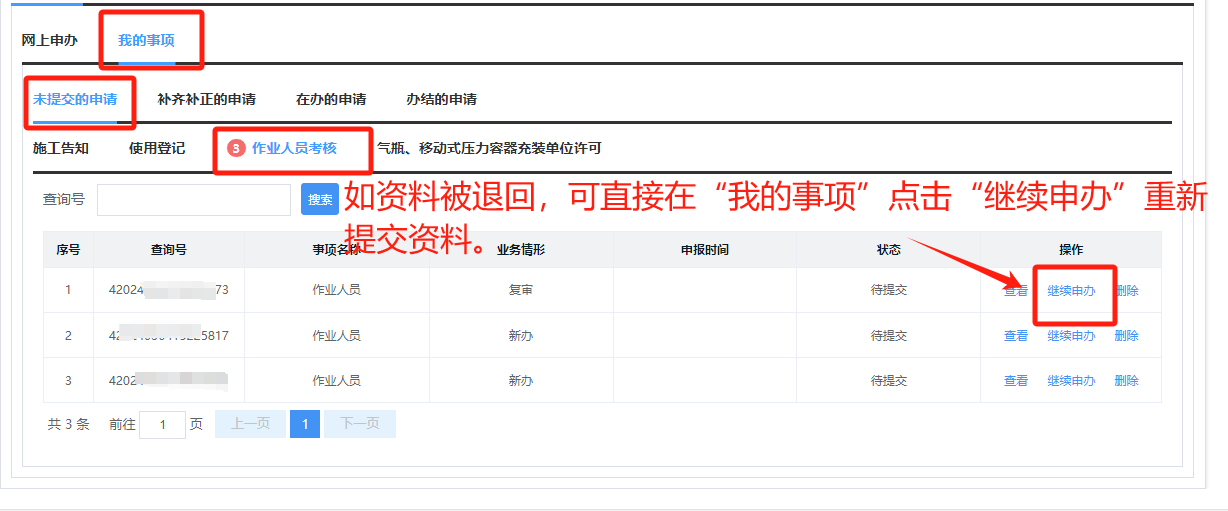Switch to the 网上申办 tab

tap(49, 41)
